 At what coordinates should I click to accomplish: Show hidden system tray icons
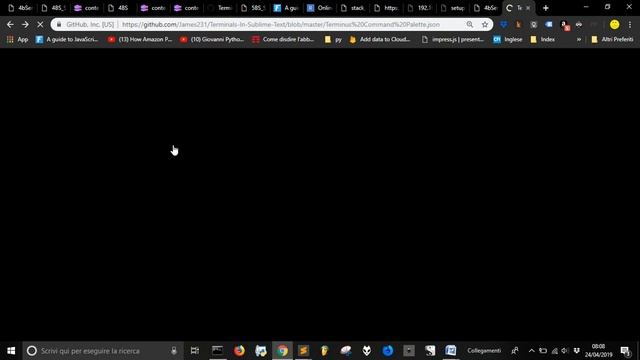[x=531, y=351]
